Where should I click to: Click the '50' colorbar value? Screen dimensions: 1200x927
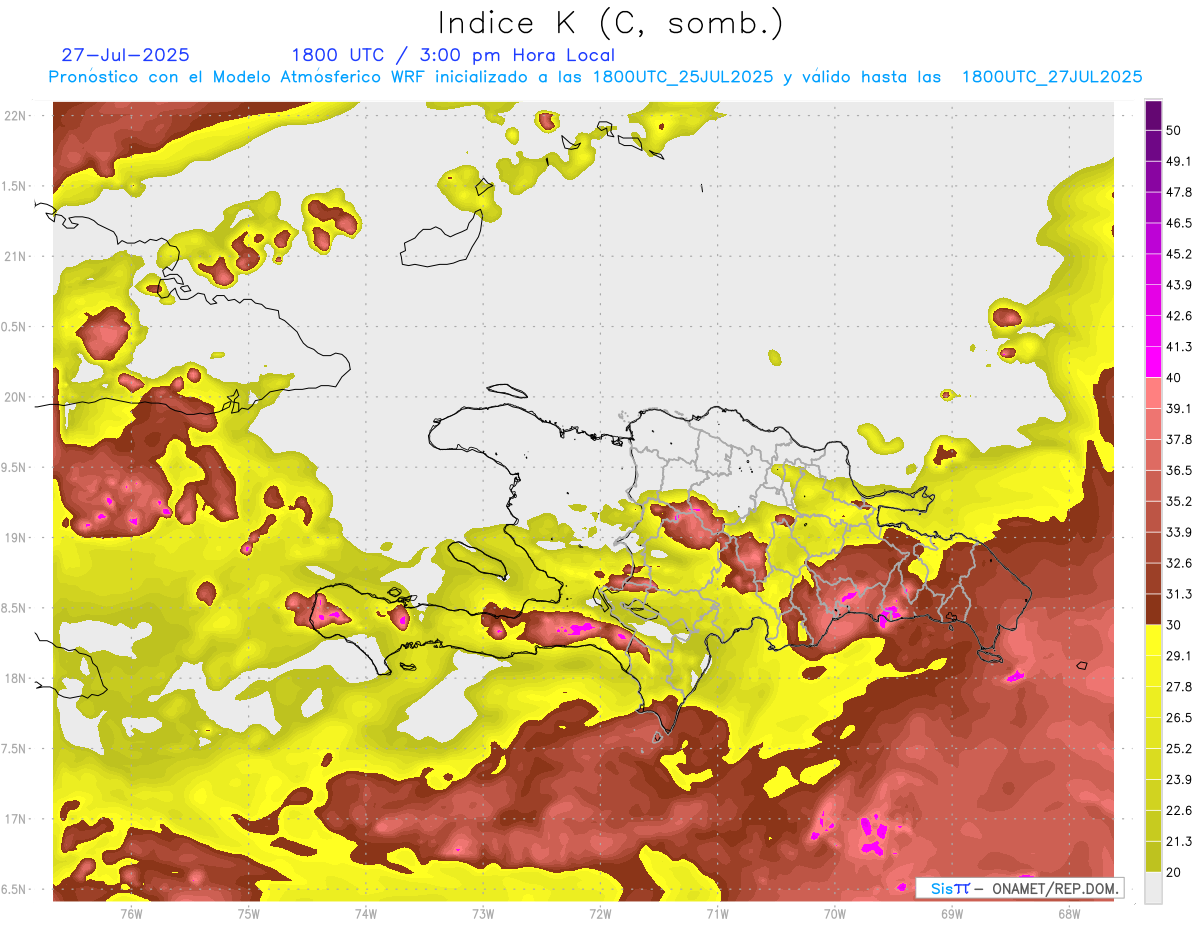pos(1175,130)
